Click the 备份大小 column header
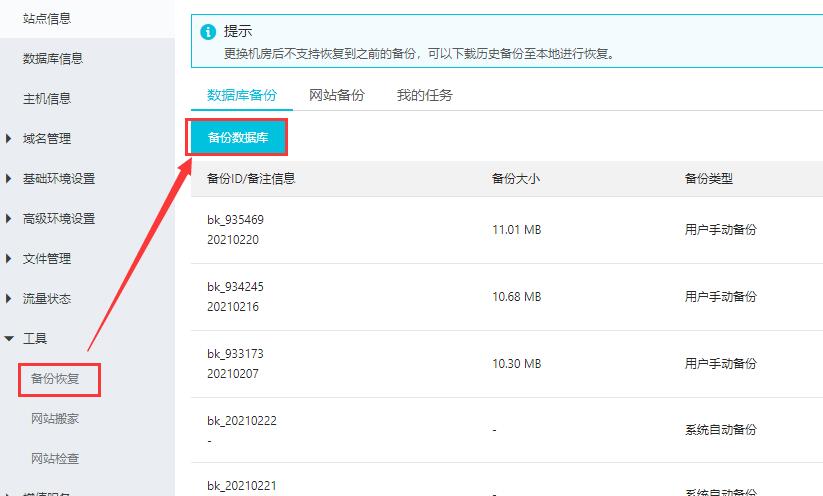Screen dimensions: 823x496 [x=515, y=178]
